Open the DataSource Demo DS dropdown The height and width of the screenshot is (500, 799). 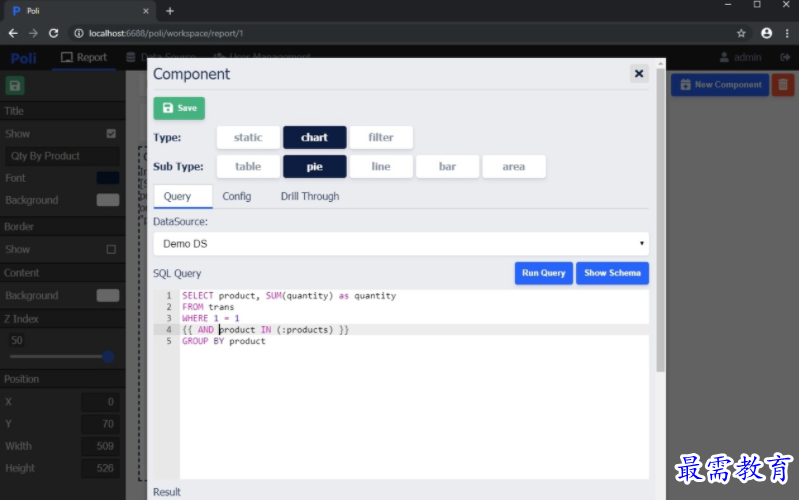tap(401, 244)
